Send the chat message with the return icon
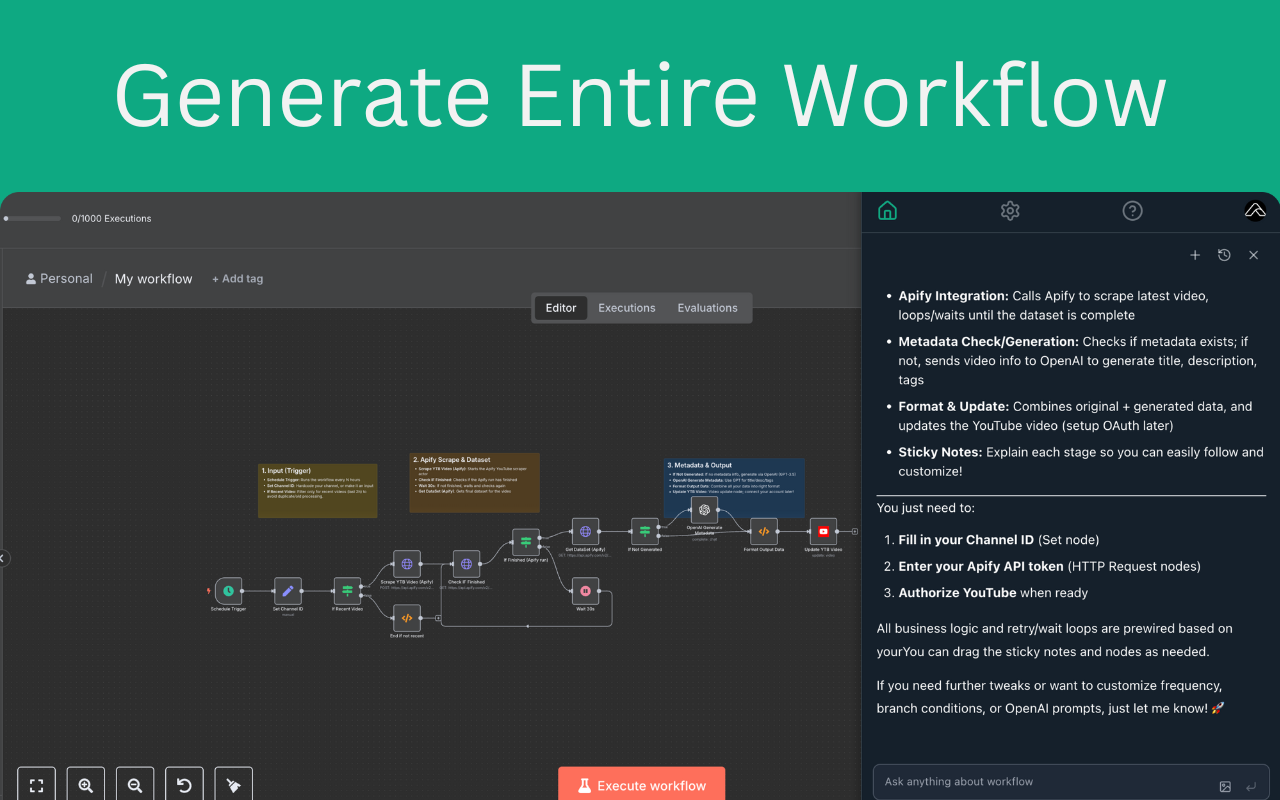The image size is (1280, 800). click(x=1250, y=787)
